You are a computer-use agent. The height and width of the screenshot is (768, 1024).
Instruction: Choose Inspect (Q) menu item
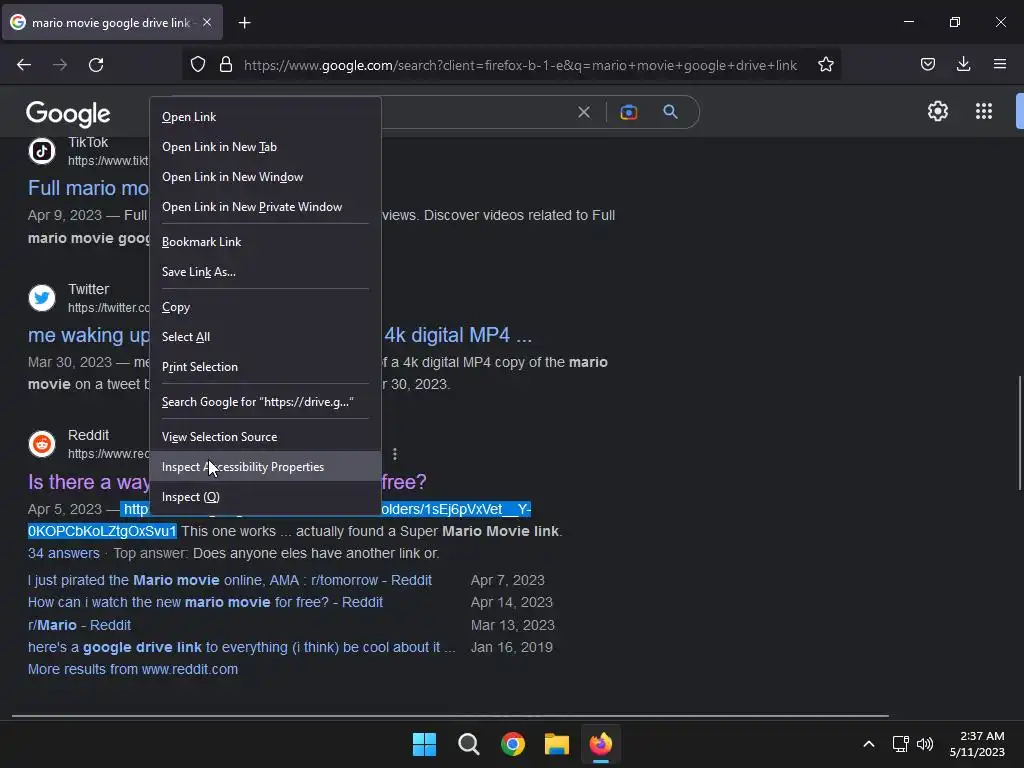pos(265,497)
